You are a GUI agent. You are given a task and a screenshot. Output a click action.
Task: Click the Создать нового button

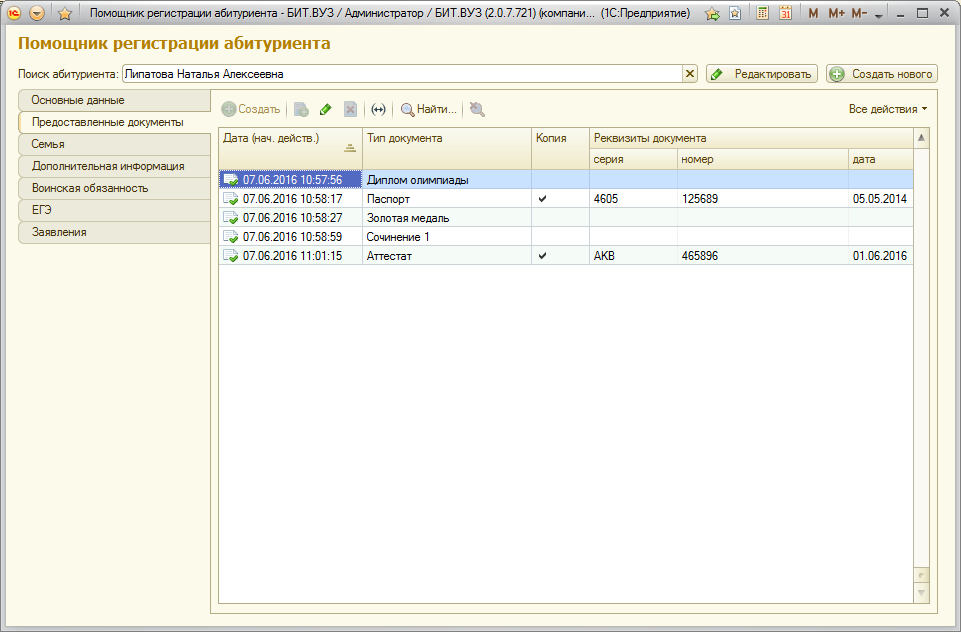tap(882, 74)
